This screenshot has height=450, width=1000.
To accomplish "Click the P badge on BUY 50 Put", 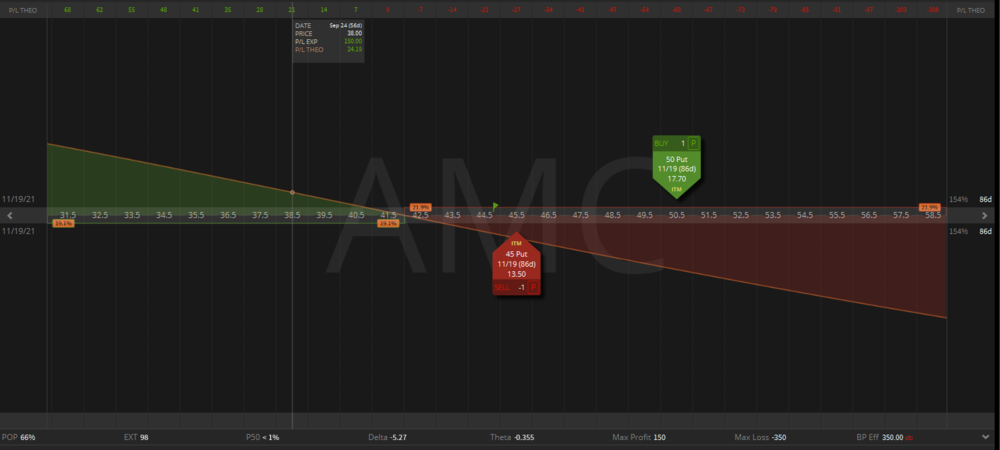I will [x=694, y=143].
